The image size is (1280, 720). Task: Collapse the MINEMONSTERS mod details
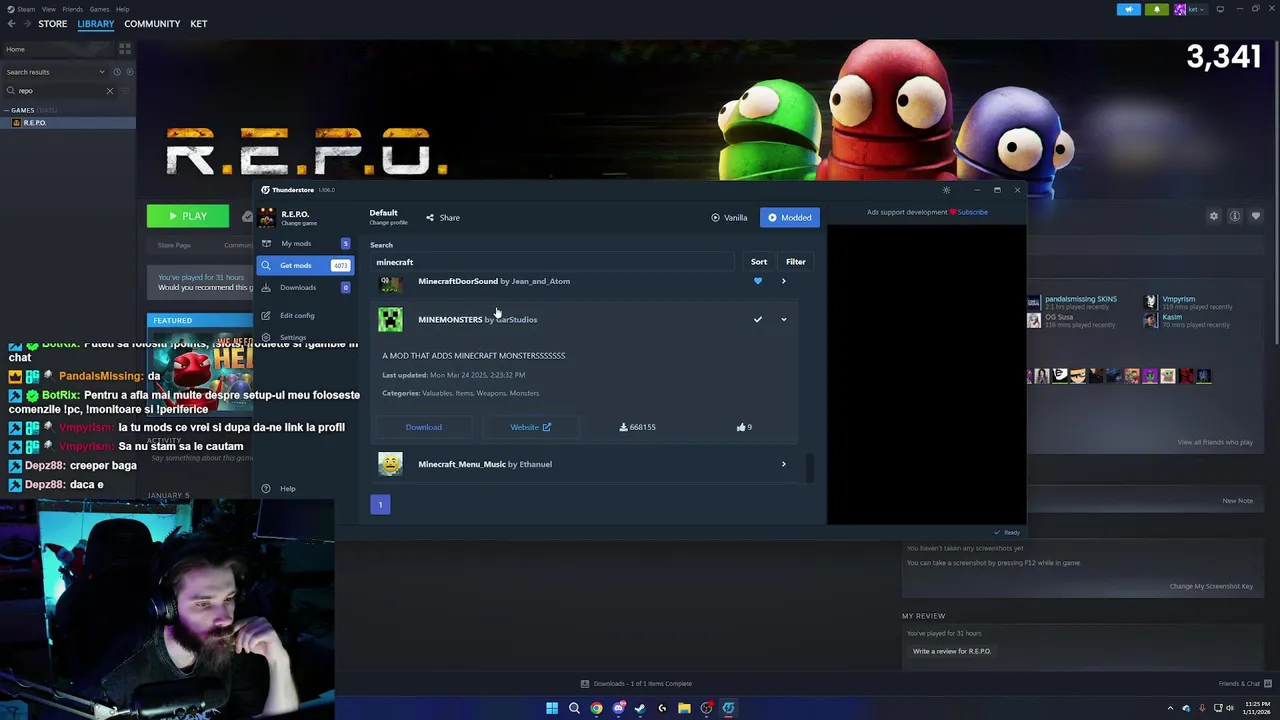(x=783, y=320)
